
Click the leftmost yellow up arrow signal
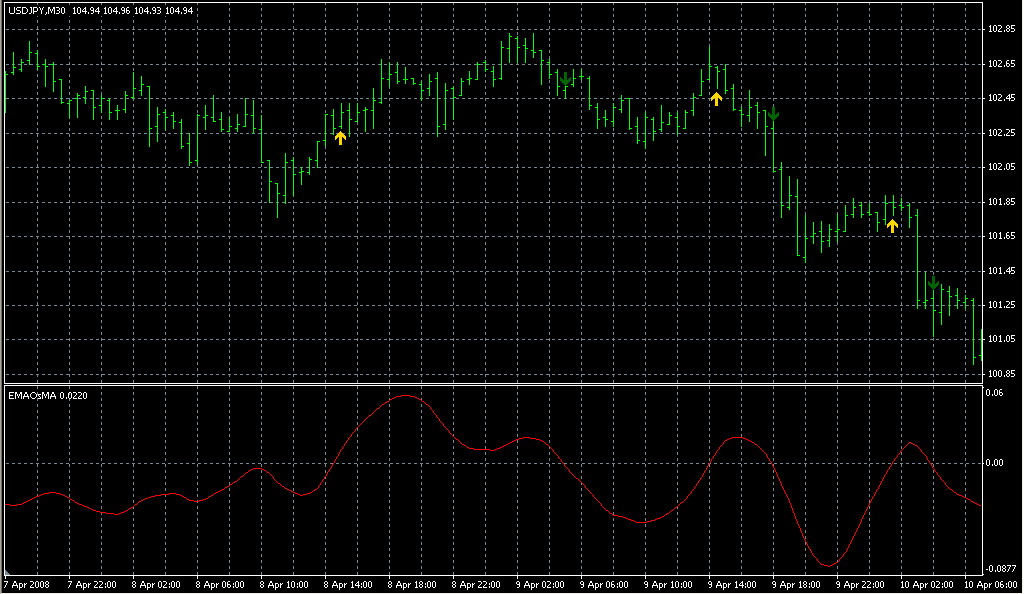[x=340, y=138]
